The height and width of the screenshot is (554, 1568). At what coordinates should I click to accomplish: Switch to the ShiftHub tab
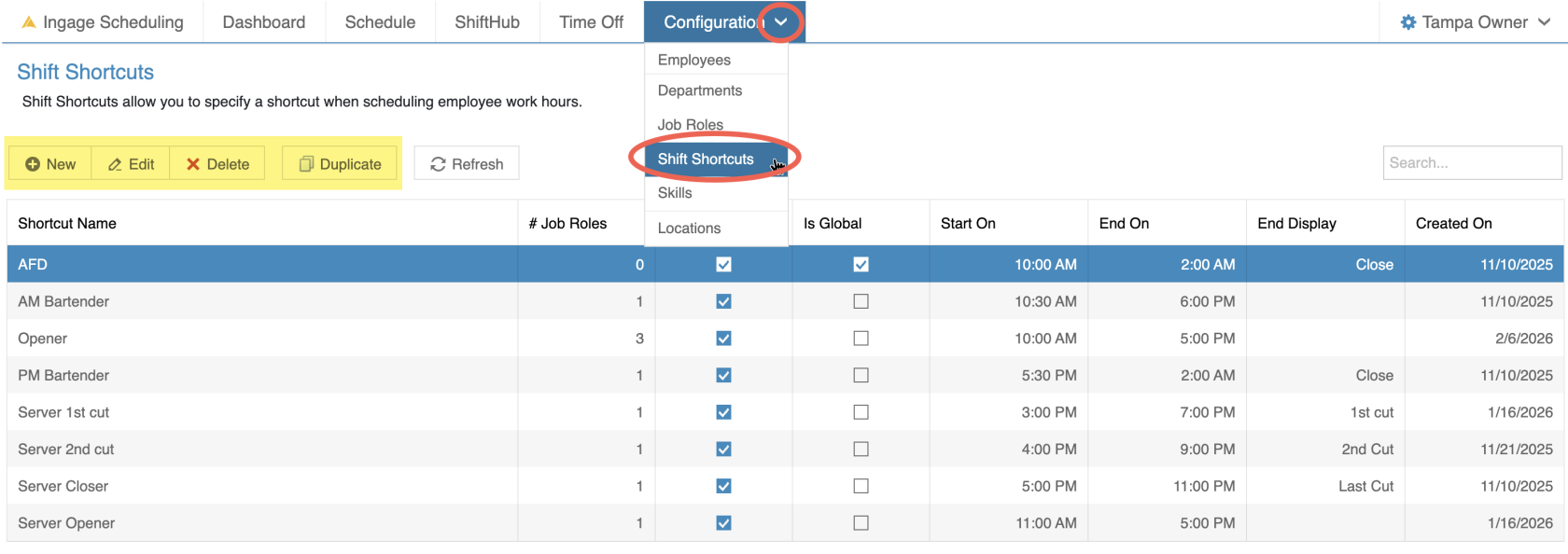[x=486, y=22]
